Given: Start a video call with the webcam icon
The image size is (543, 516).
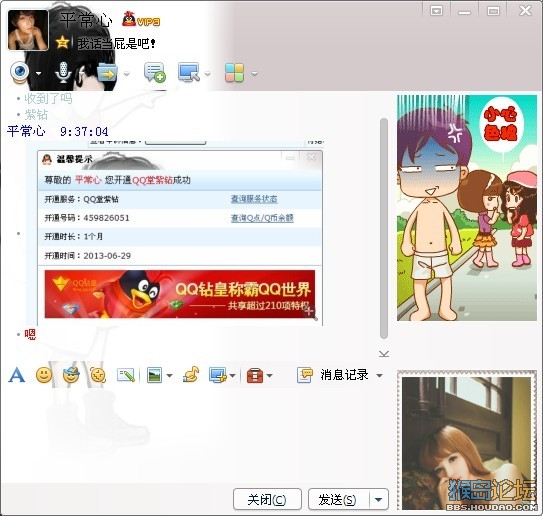Looking at the screenshot, I should coord(19,72).
